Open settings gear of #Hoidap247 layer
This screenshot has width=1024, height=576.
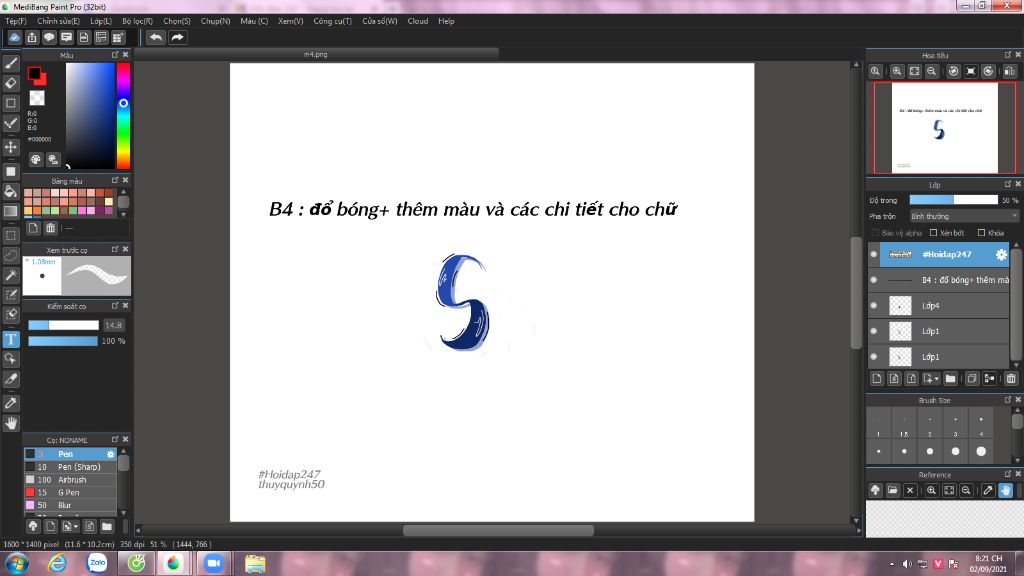click(1001, 255)
